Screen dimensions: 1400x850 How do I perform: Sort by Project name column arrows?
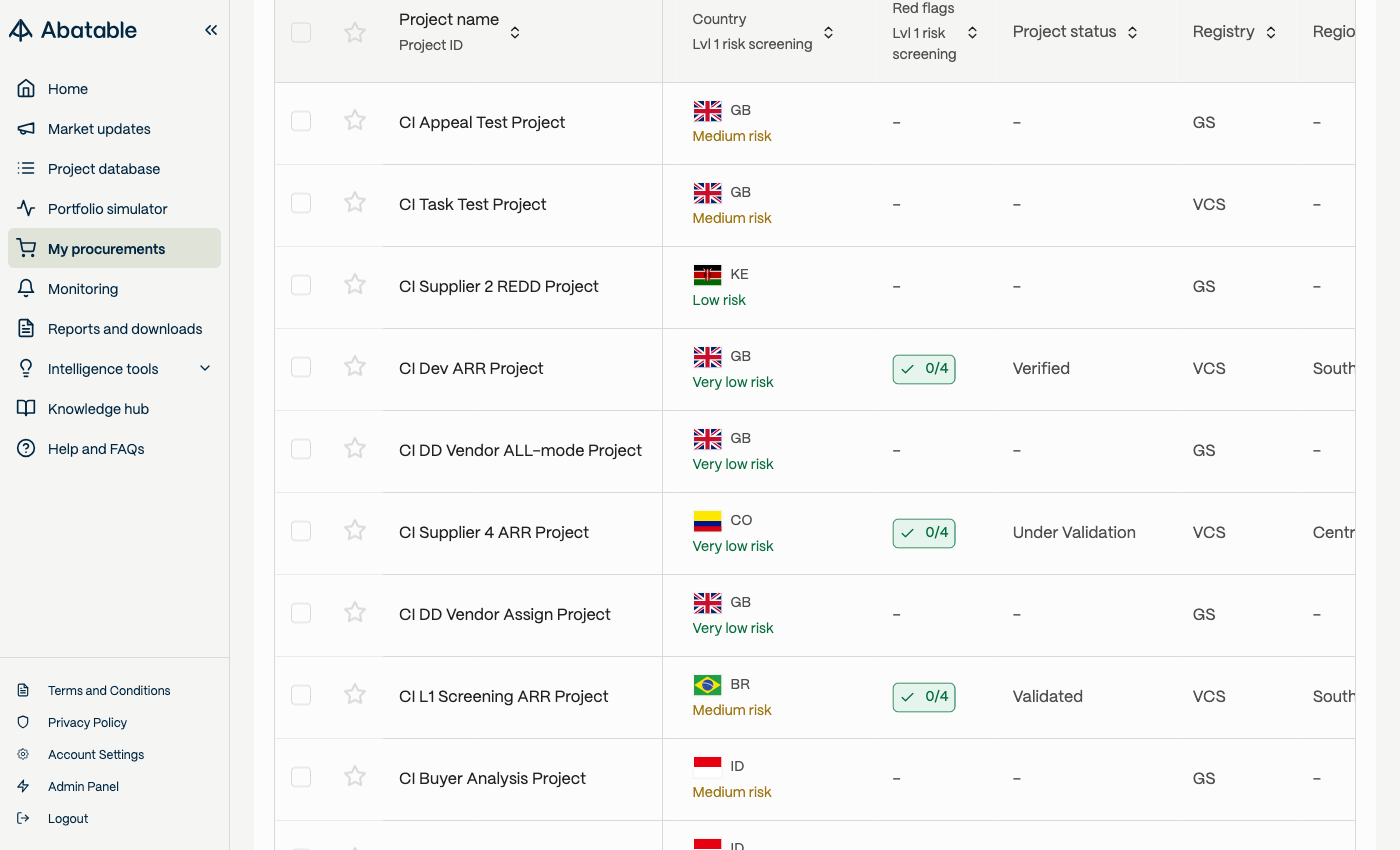pos(515,33)
